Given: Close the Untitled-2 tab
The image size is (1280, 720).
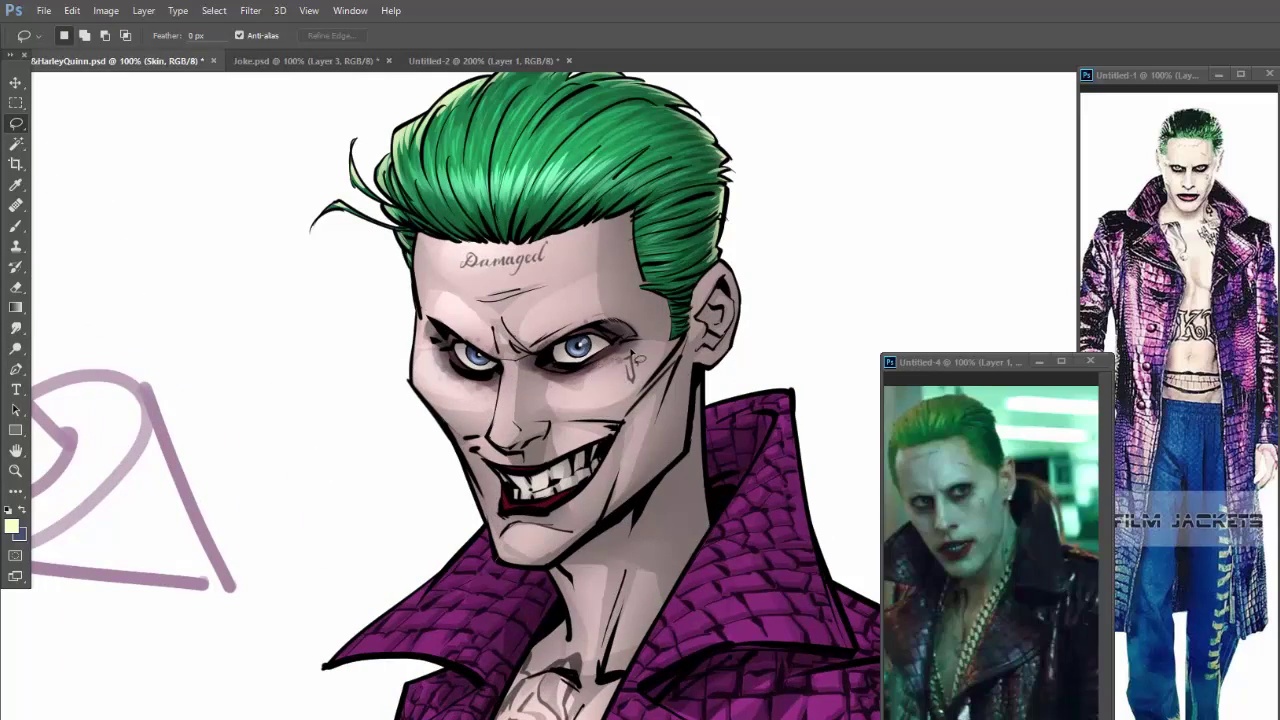Looking at the screenshot, I should click(x=569, y=61).
